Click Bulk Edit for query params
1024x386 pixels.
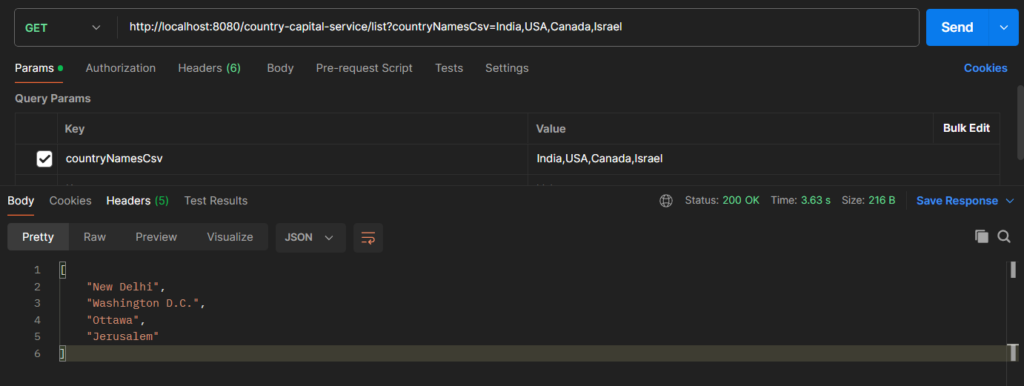pos(966,128)
